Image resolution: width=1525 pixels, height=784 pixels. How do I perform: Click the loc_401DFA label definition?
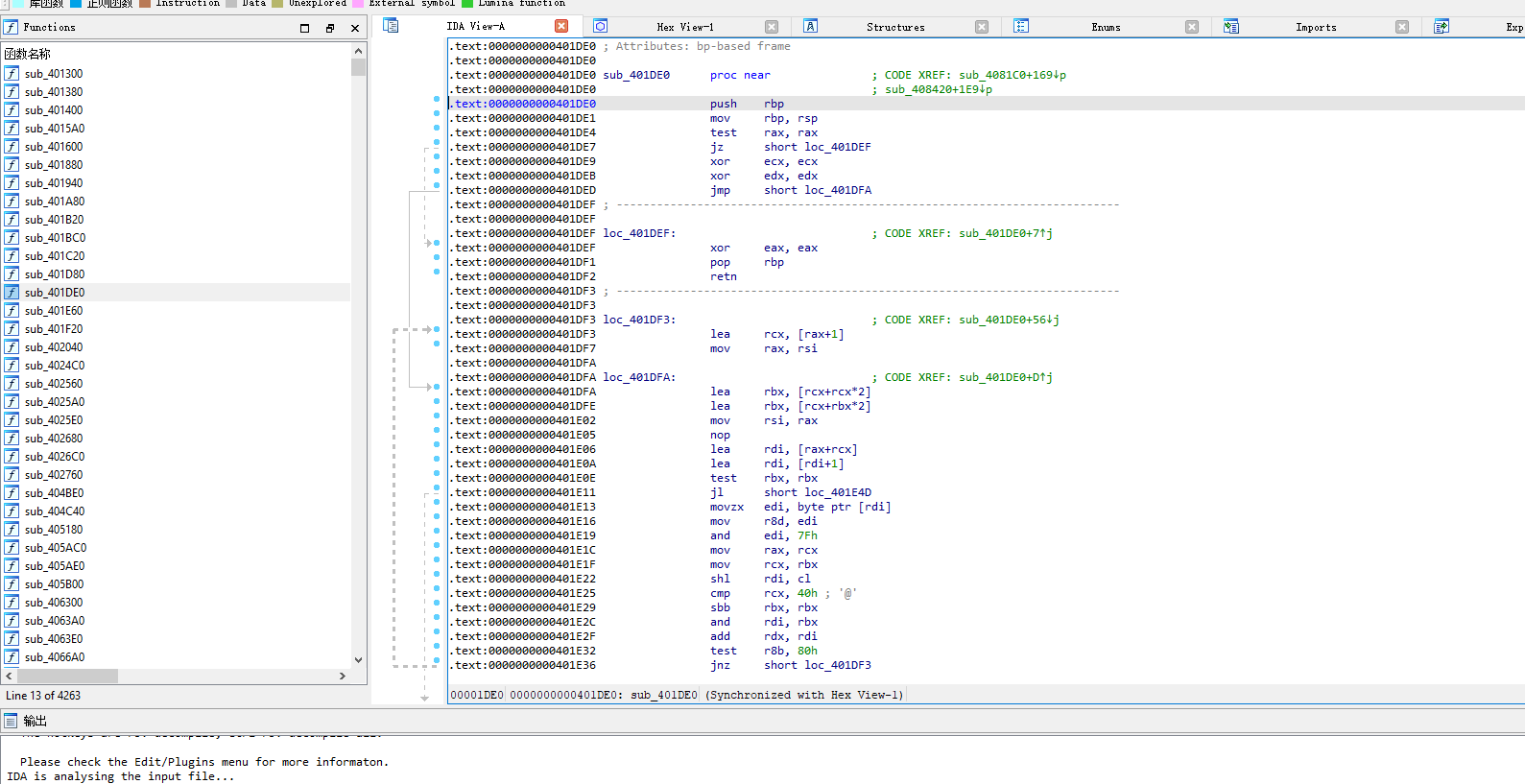coord(638,377)
